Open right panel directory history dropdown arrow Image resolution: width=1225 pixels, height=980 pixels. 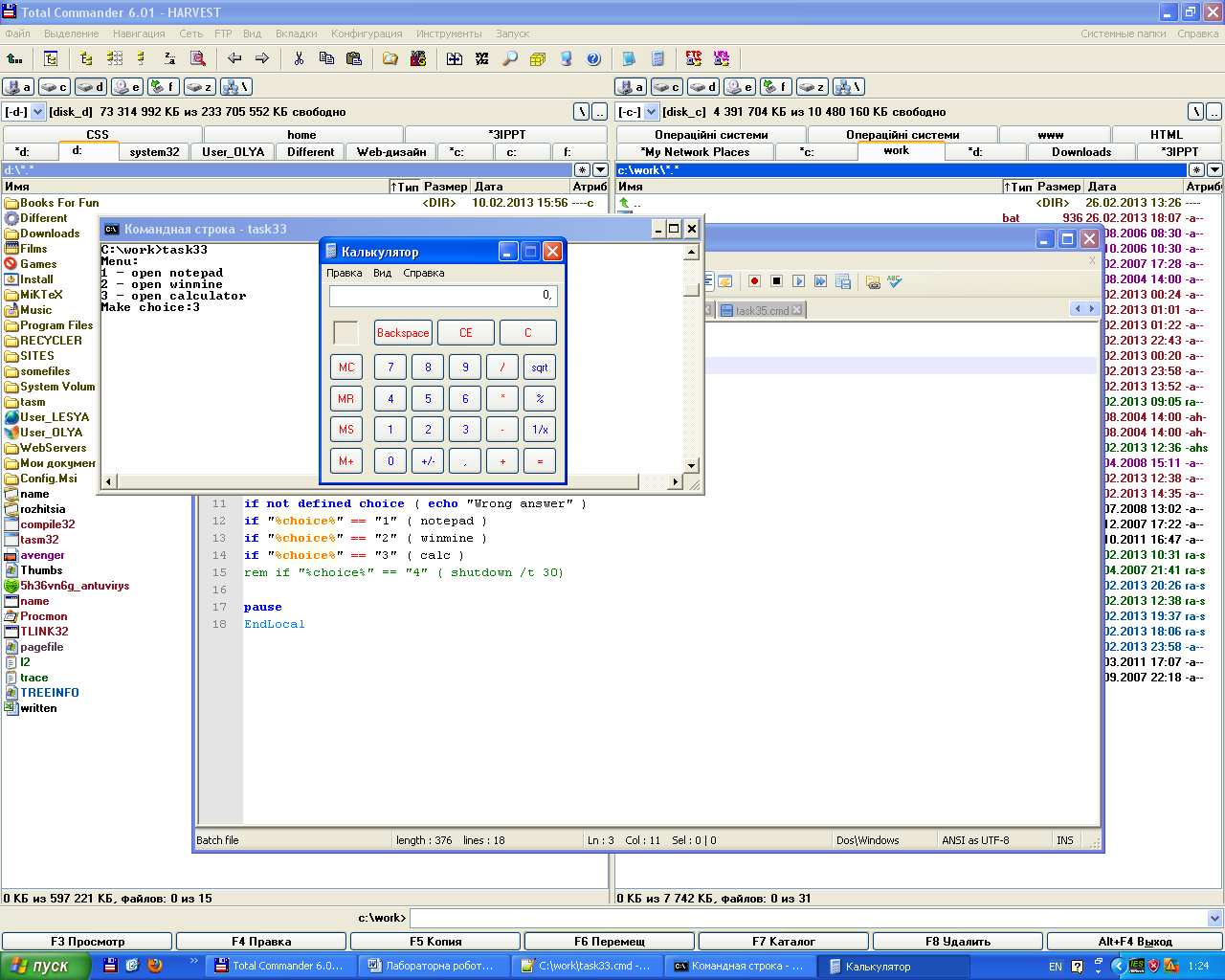click(1214, 169)
